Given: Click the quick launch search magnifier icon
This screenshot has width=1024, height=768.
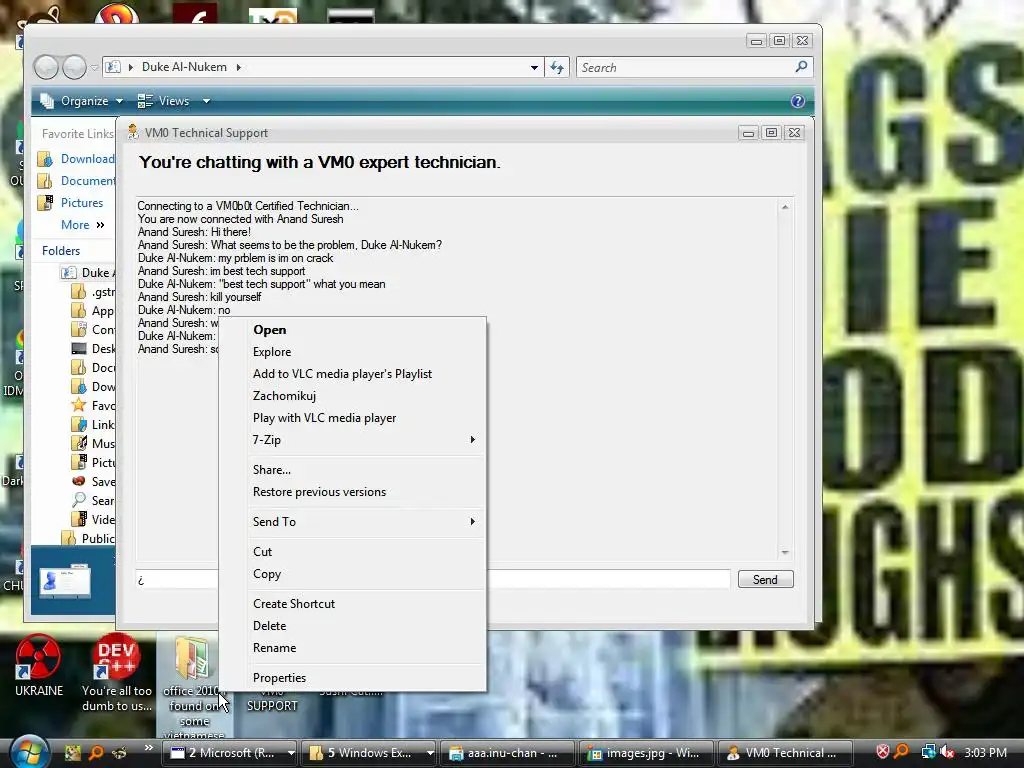Looking at the screenshot, I should pyautogui.click(x=96, y=752).
